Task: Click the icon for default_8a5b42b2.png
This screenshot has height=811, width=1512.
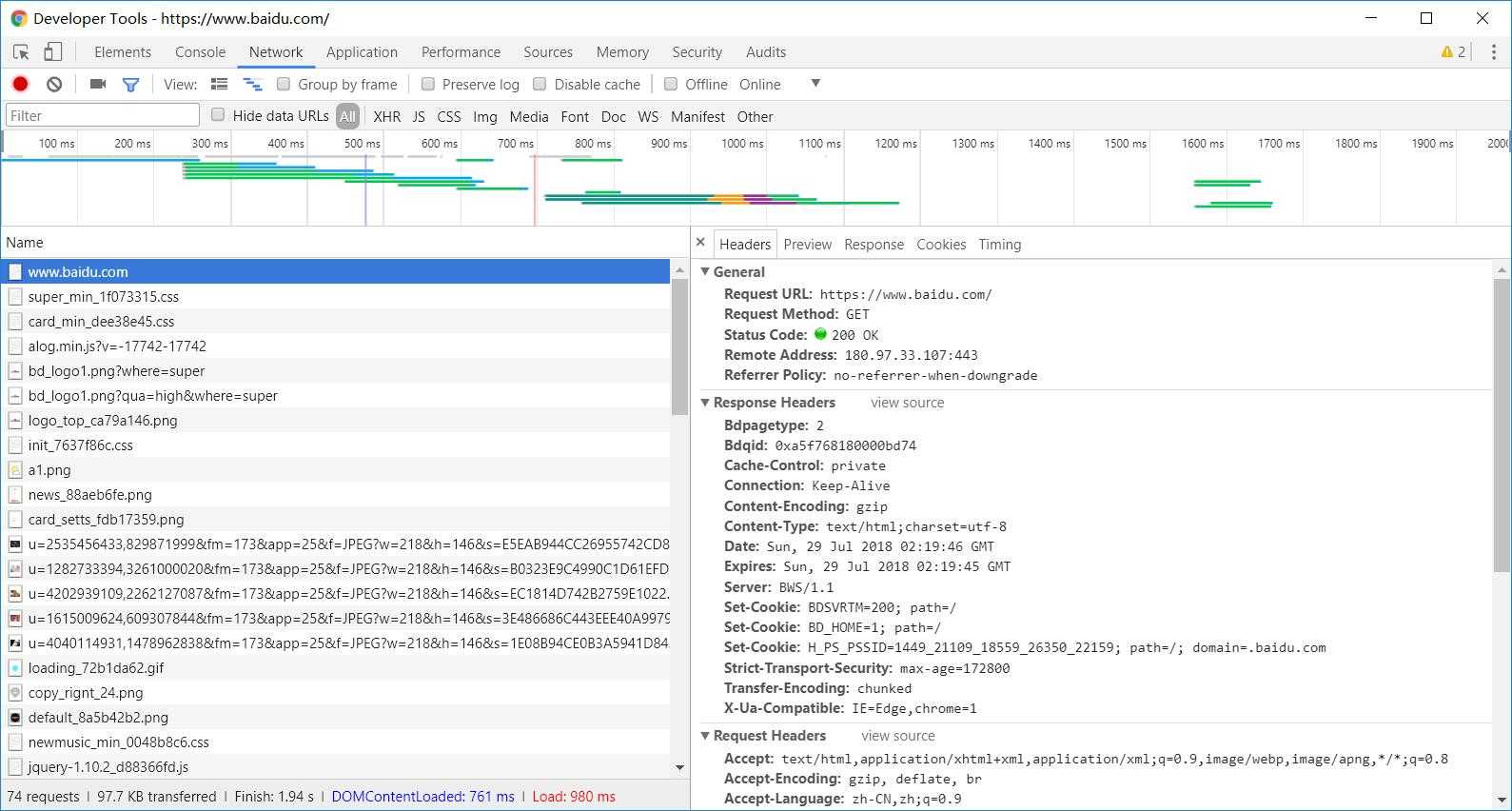Action: coord(15,717)
